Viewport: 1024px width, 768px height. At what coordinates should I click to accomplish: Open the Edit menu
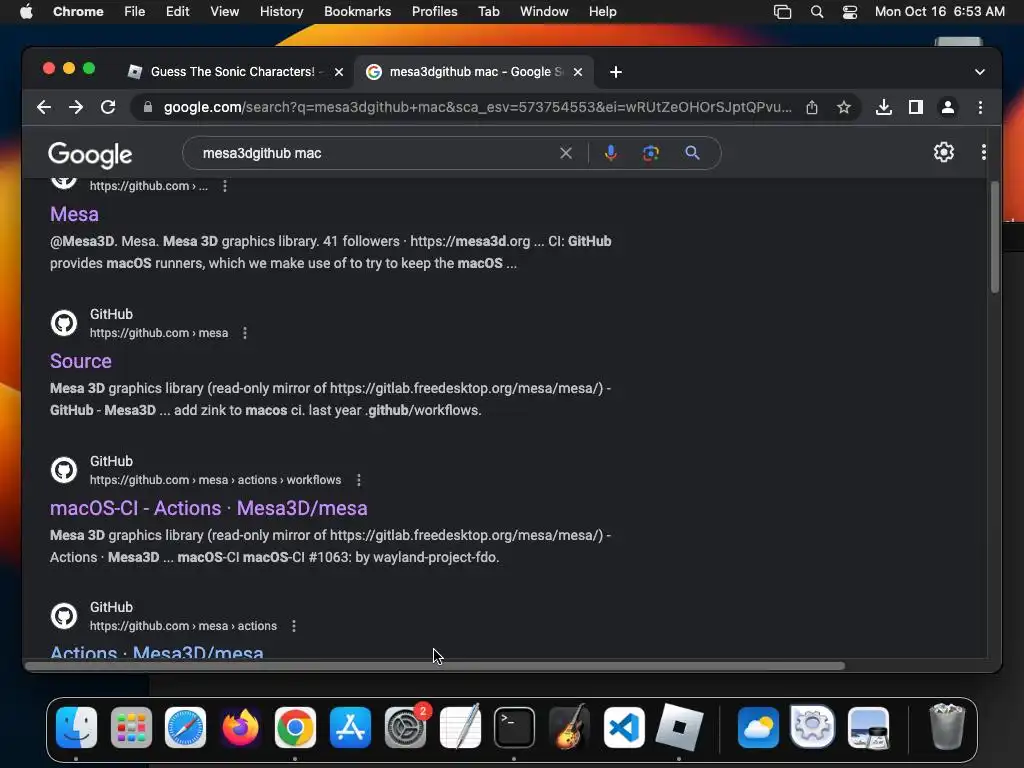pyautogui.click(x=178, y=12)
